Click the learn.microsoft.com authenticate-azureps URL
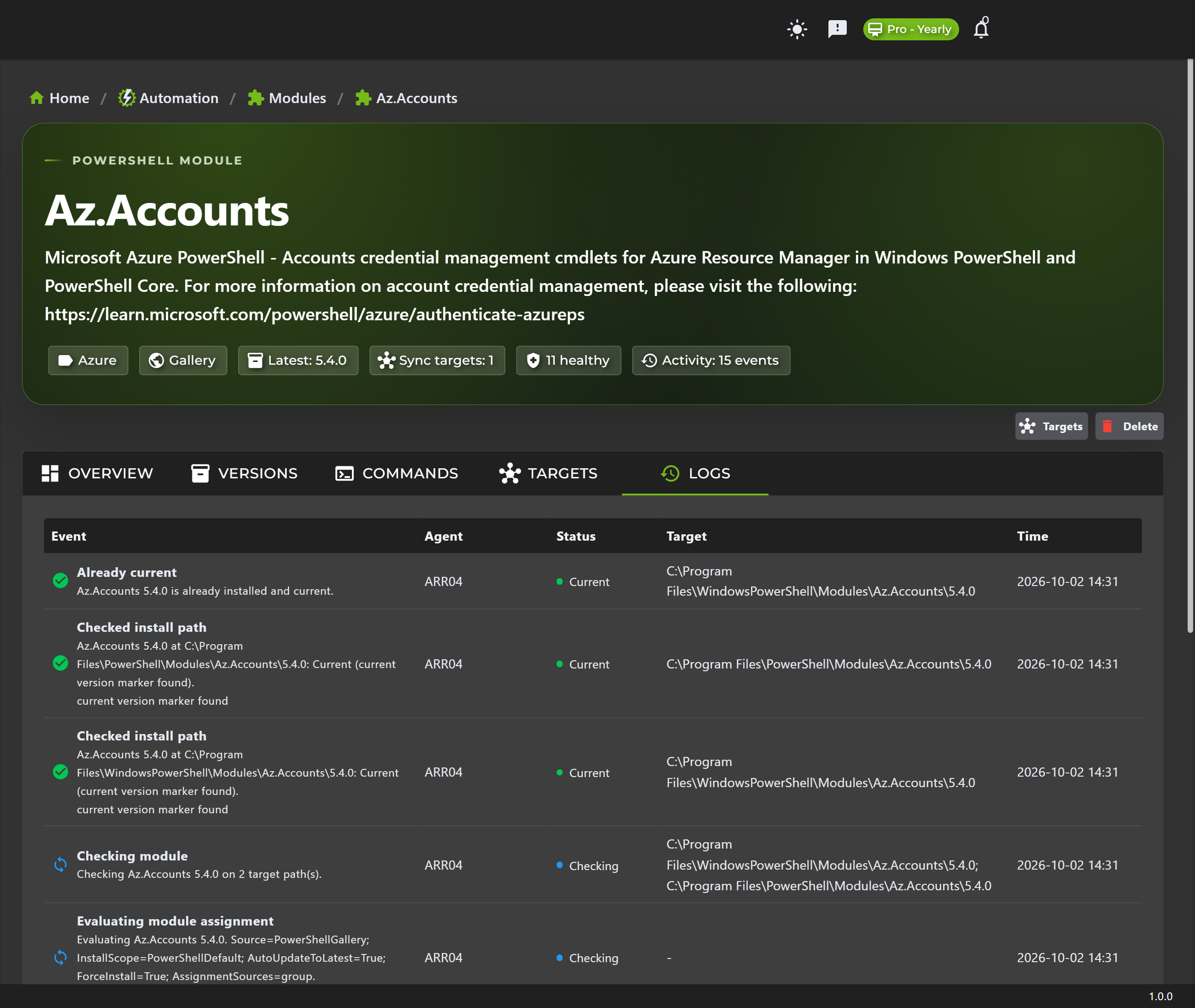Screen dimensions: 1195x1008 coord(315,314)
